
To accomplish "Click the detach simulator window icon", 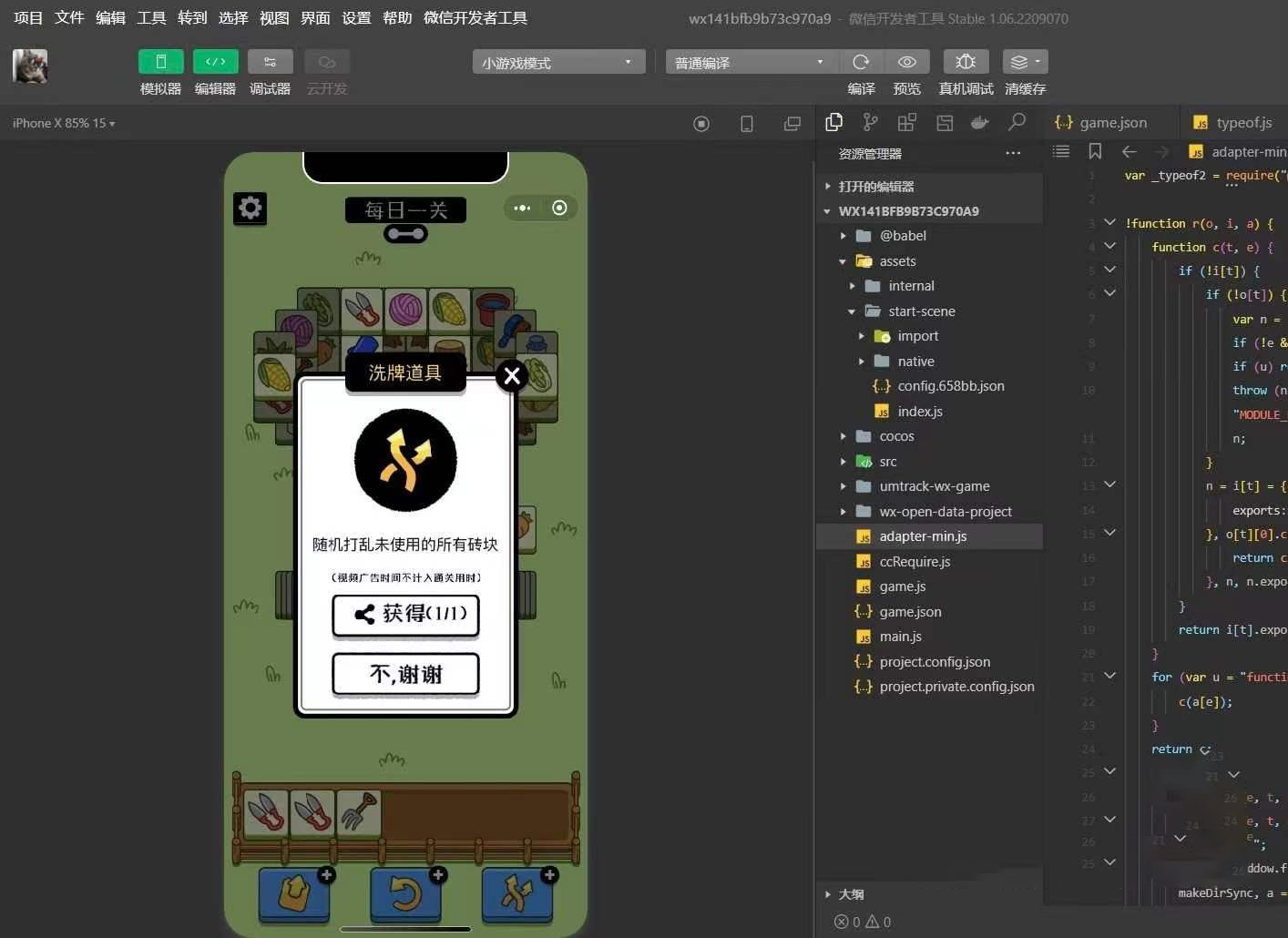I will [792, 124].
